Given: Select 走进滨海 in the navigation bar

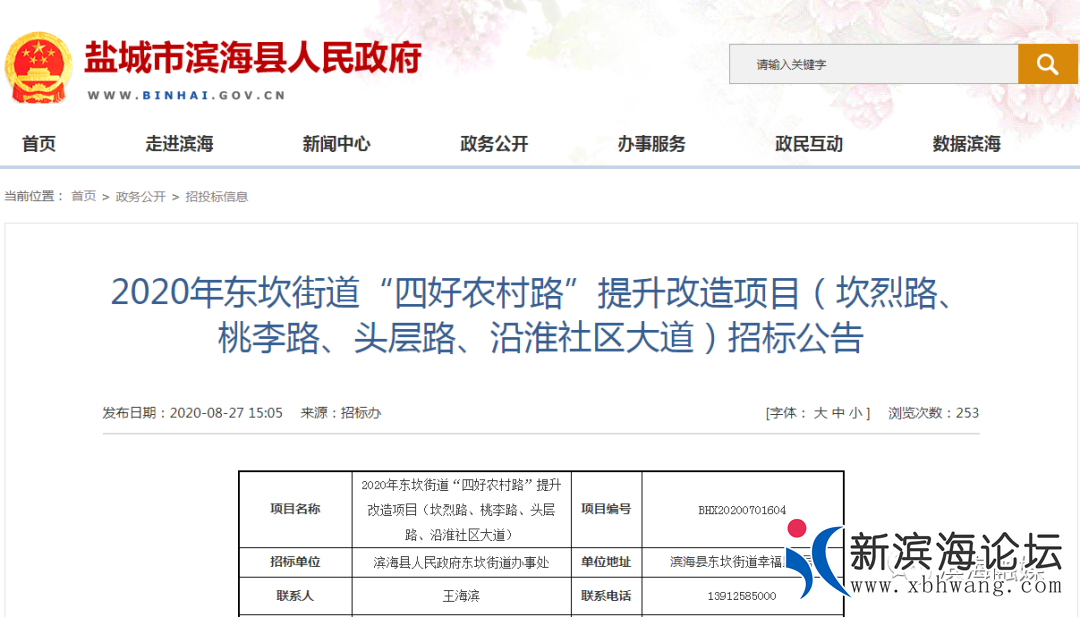Looking at the screenshot, I should tap(180, 144).
